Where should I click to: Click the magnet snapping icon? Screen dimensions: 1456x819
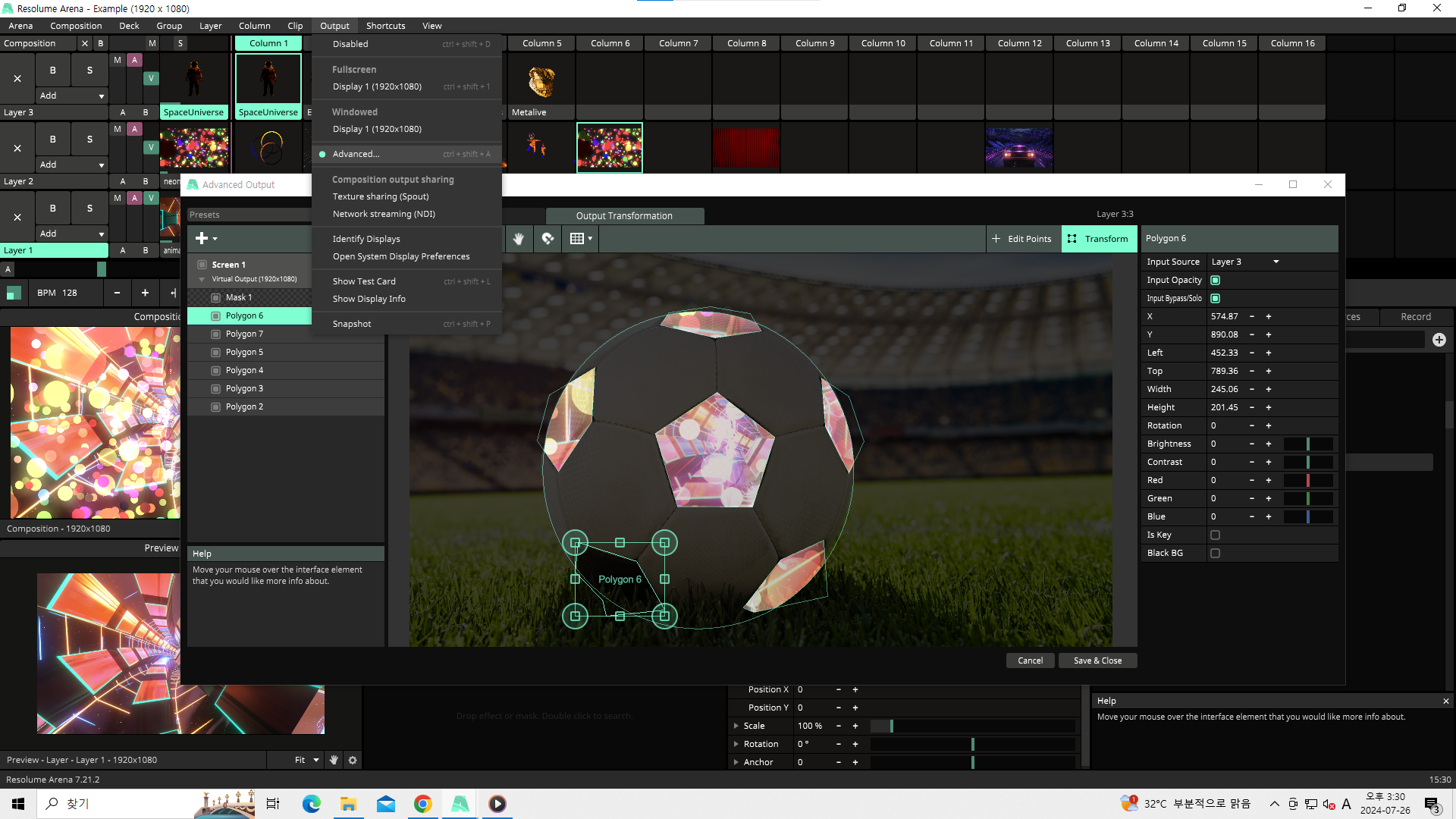tap(548, 239)
